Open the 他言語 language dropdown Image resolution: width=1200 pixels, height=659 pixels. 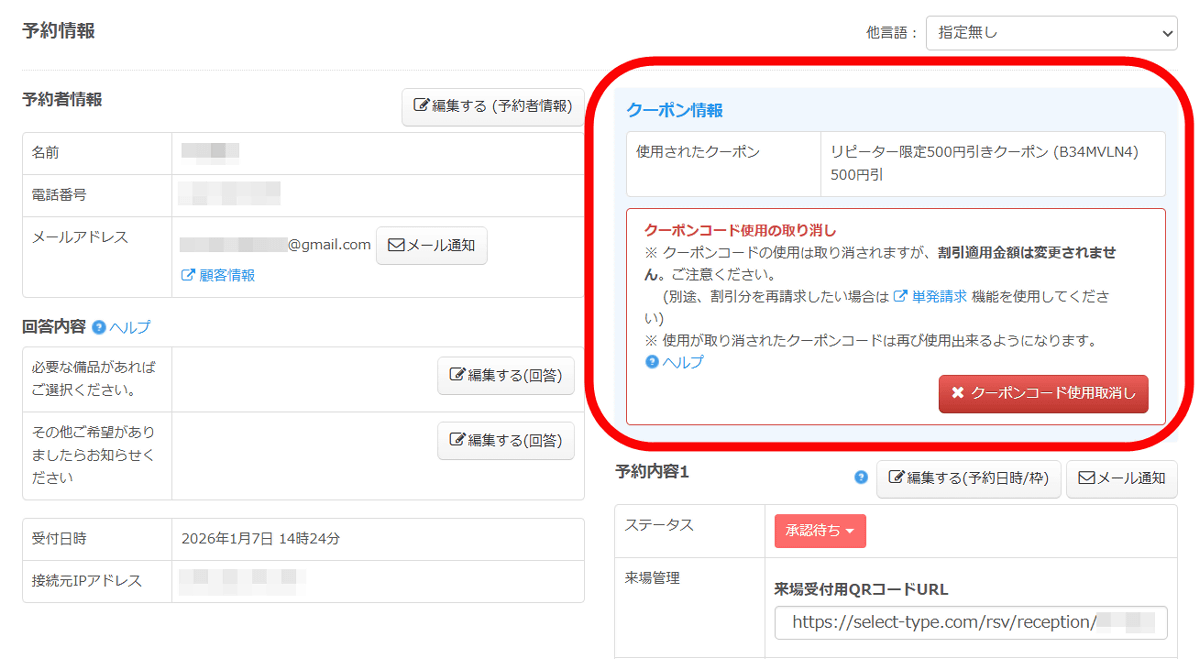[x=1051, y=33]
